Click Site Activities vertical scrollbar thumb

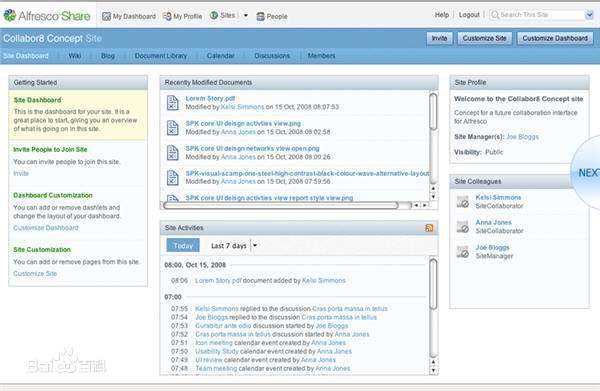click(433, 284)
